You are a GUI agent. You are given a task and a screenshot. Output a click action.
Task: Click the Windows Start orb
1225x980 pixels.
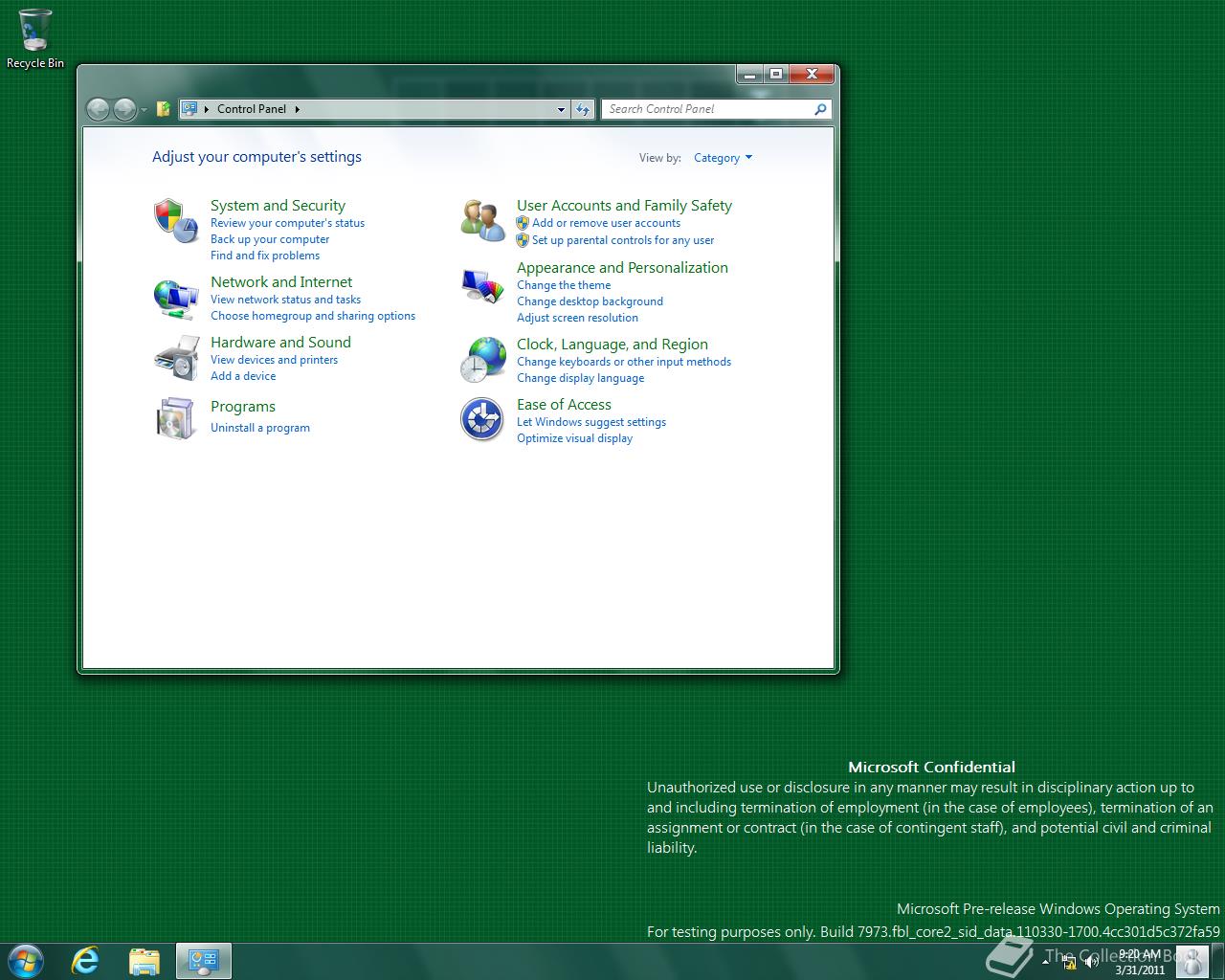pos(26,961)
